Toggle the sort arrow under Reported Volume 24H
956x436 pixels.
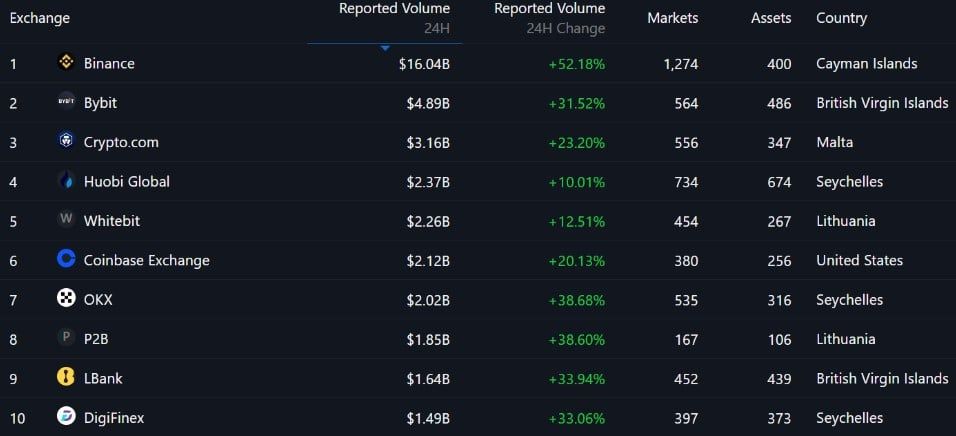click(x=385, y=48)
